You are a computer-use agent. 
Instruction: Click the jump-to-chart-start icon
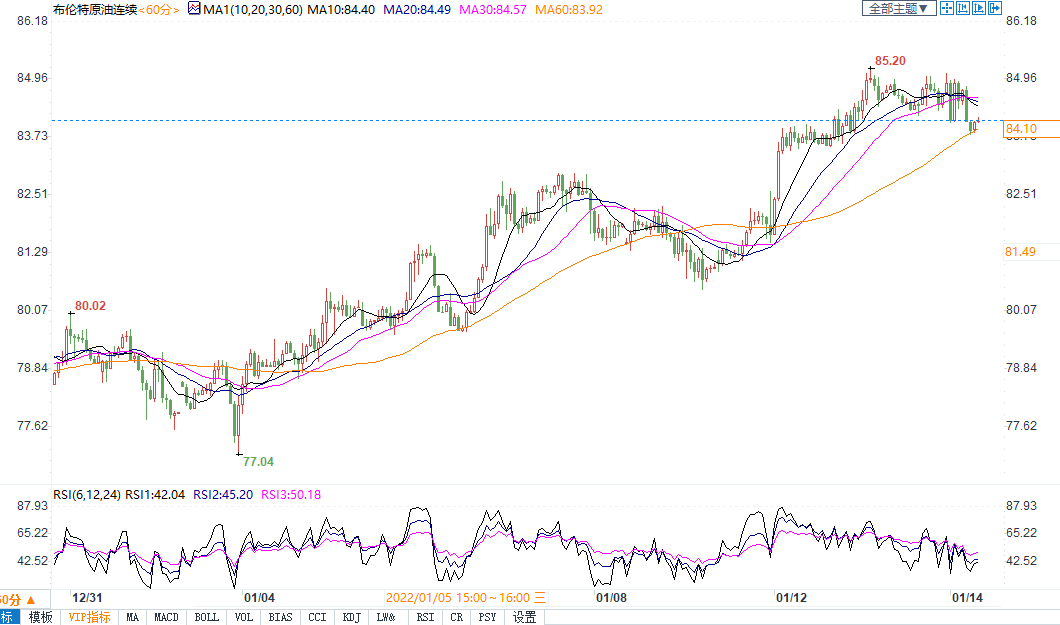click(x=962, y=8)
